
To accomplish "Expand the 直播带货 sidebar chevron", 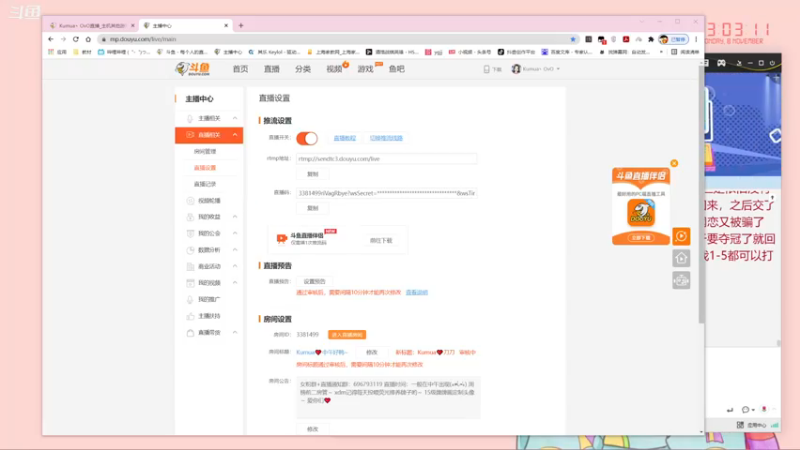I will coord(235,333).
